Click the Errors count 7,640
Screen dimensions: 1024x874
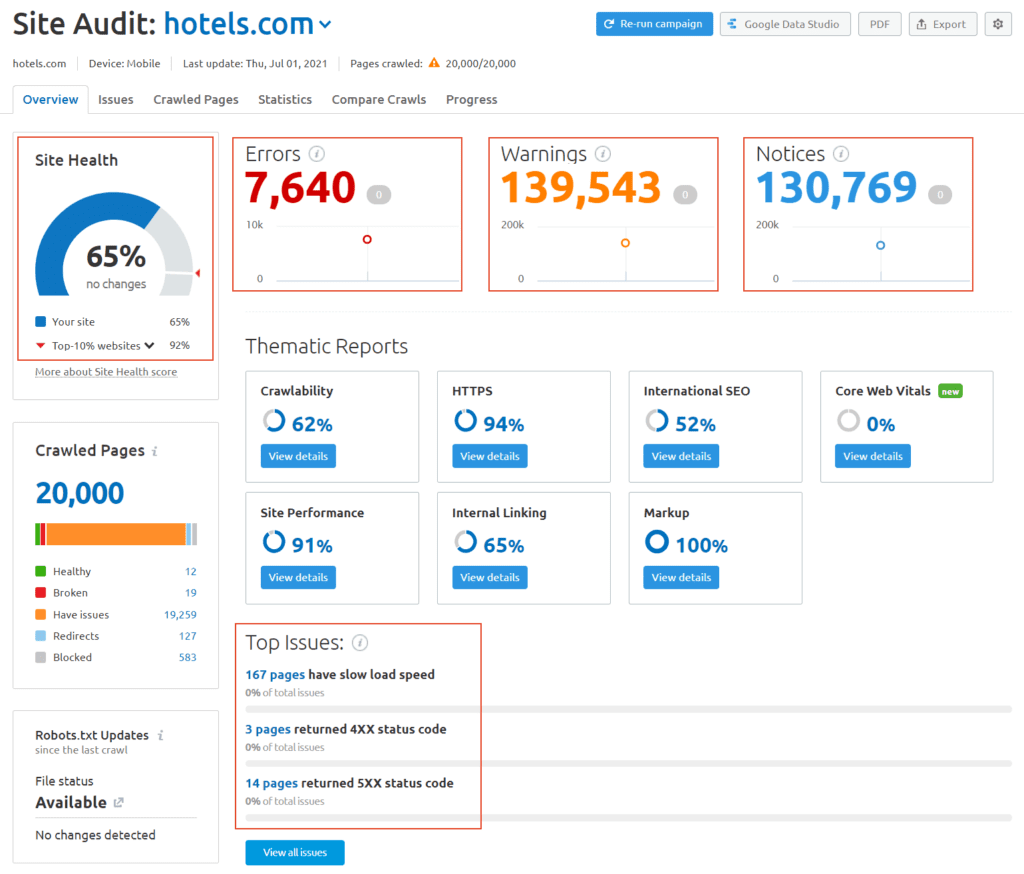tap(300, 188)
